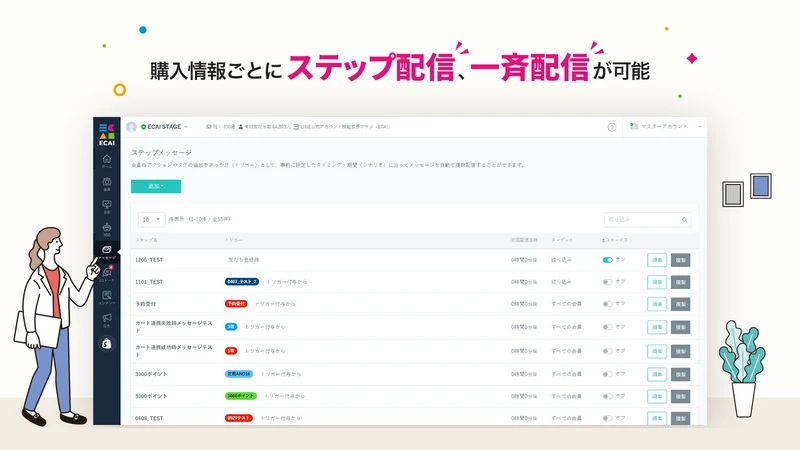The width and height of the screenshot is (800, 450).
Task: Click the ターゲット column header
Action: [562, 240]
